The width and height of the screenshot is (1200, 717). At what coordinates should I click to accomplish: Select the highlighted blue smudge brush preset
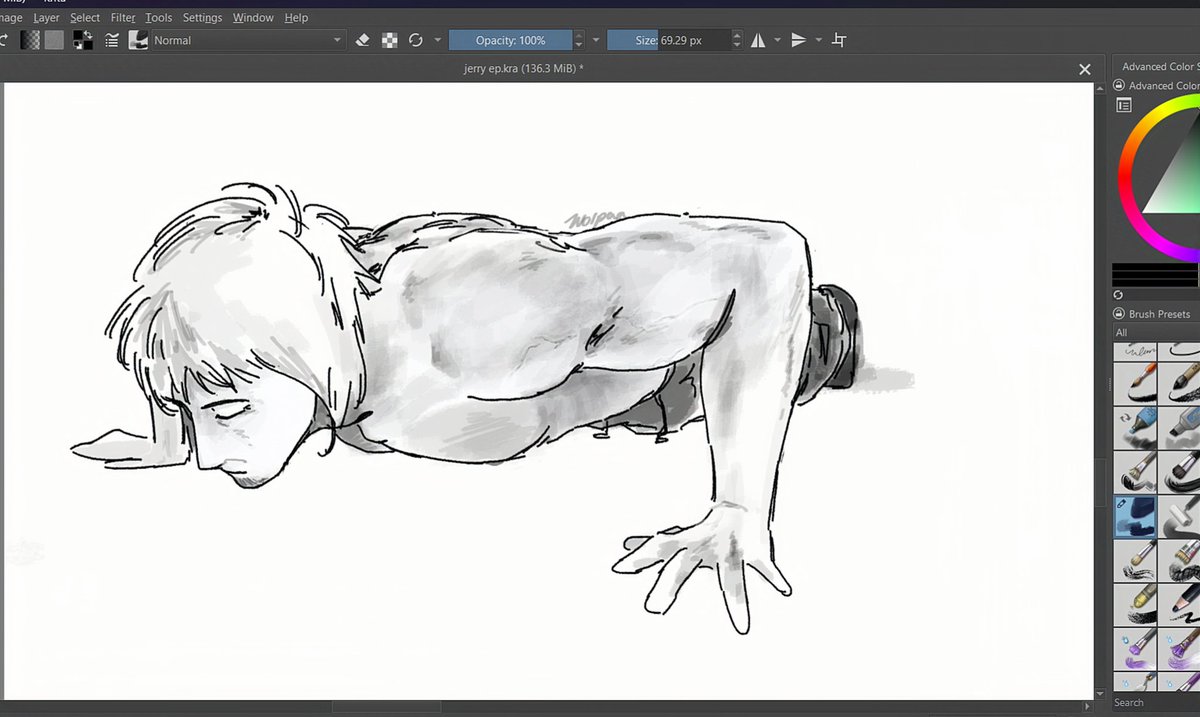pos(1135,516)
